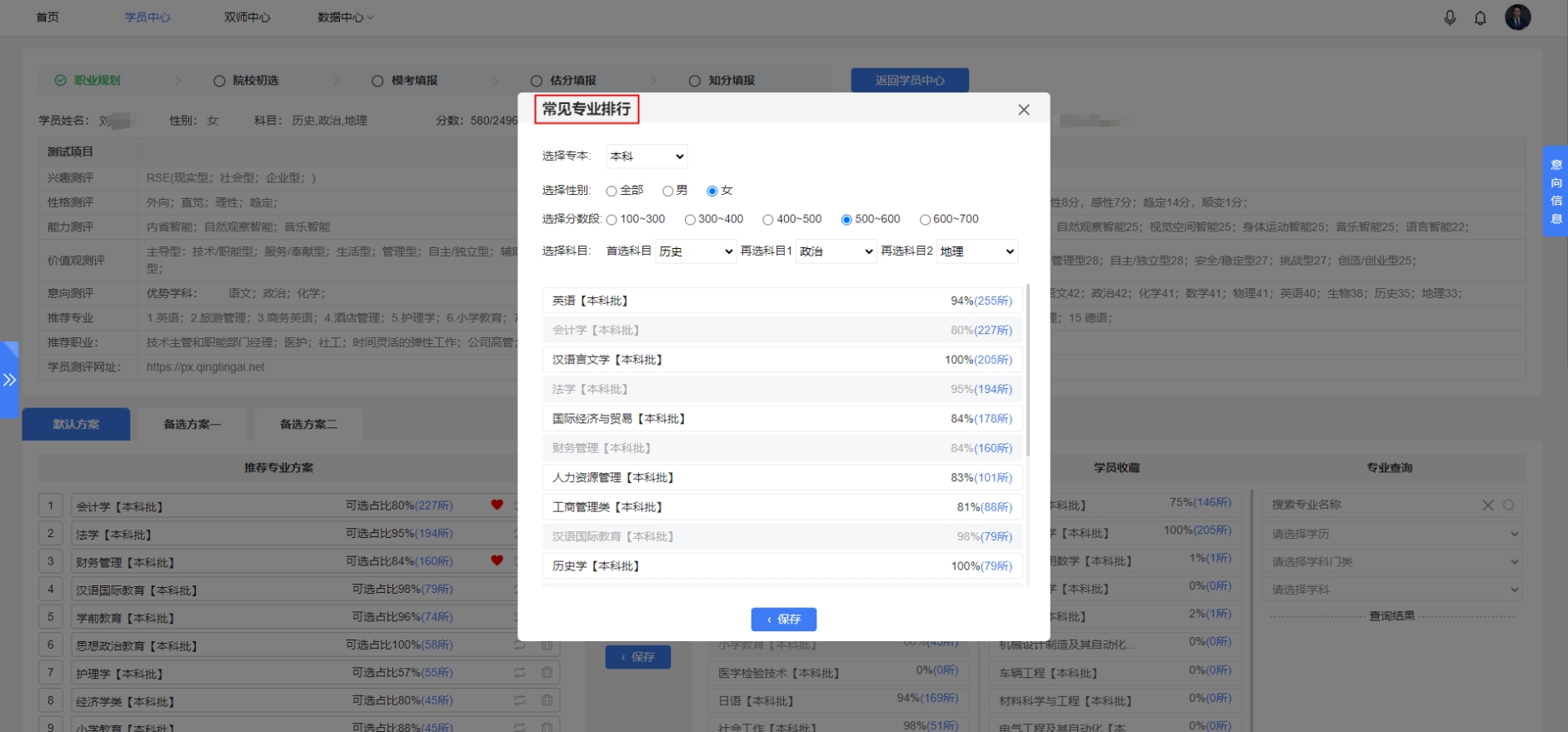Select 工商管理类【本科批】 row

pos(782,507)
